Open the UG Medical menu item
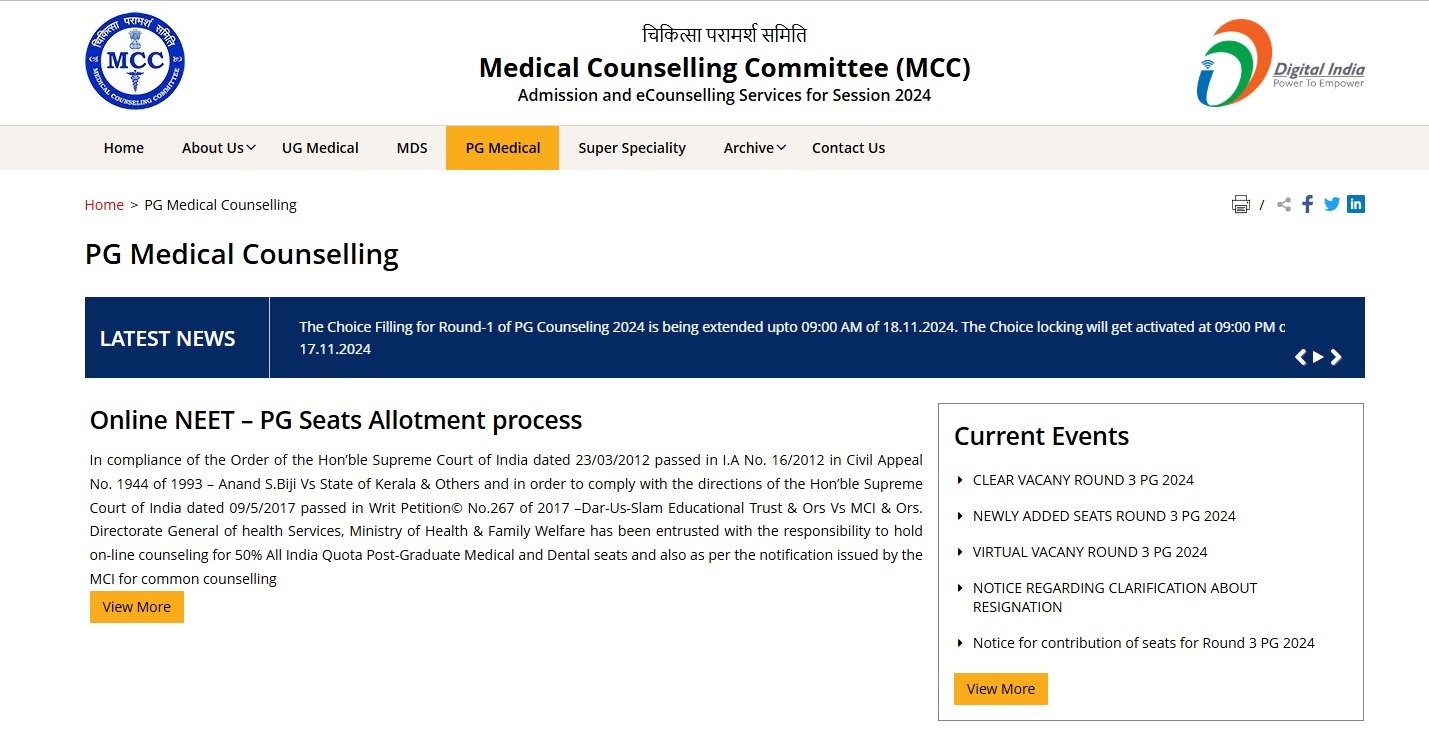This screenshot has width=1429, height=750. click(x=320, y=148)
